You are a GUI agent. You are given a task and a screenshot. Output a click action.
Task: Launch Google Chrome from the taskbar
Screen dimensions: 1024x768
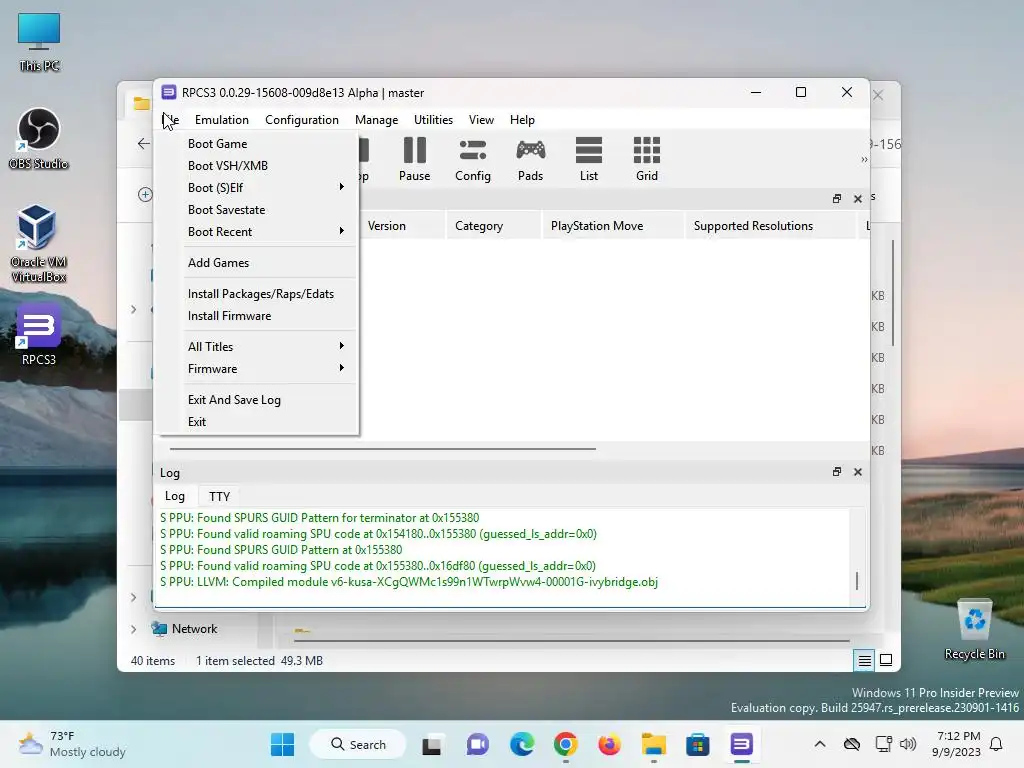pos(566,744)
